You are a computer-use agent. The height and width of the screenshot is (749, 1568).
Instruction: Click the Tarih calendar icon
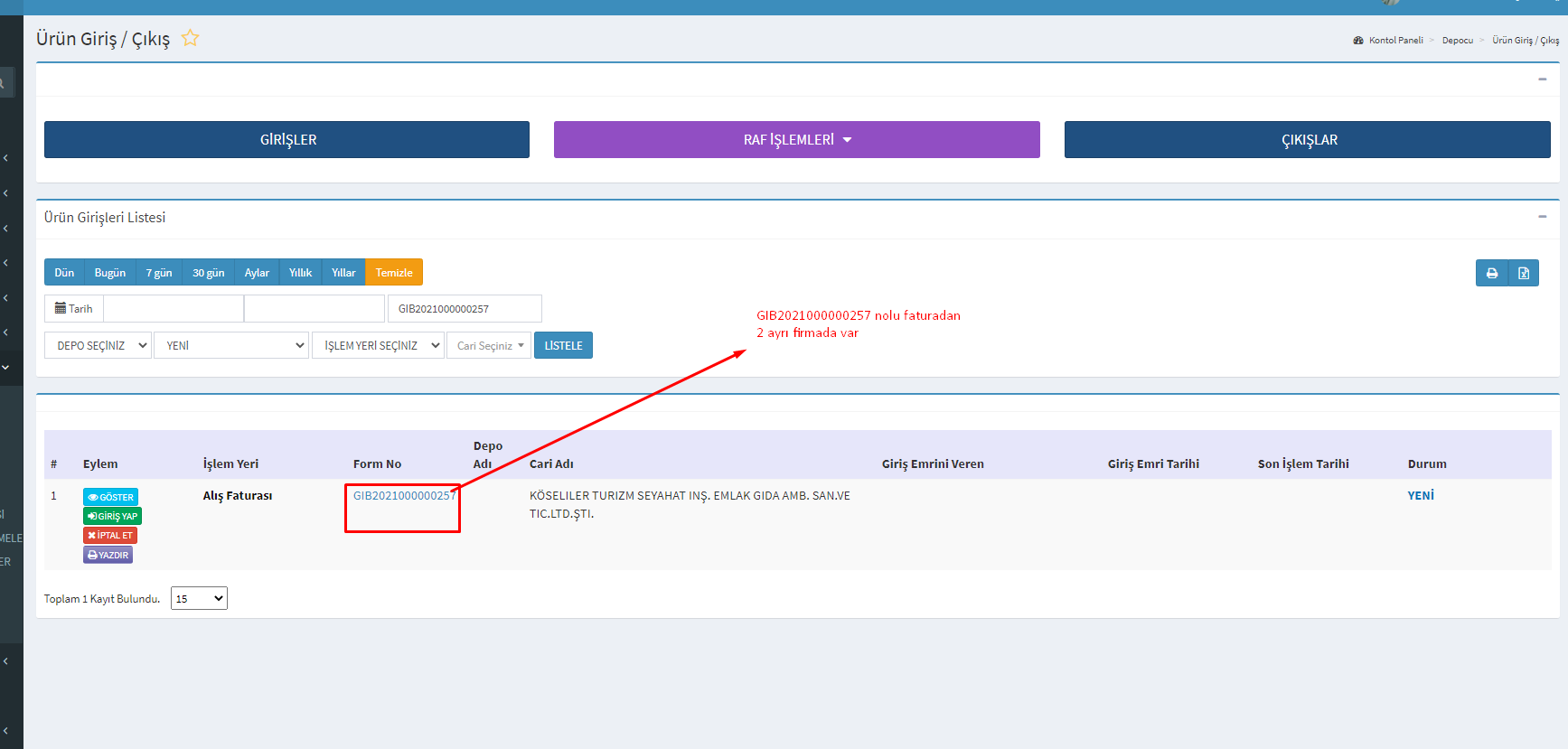click(61, 308)
